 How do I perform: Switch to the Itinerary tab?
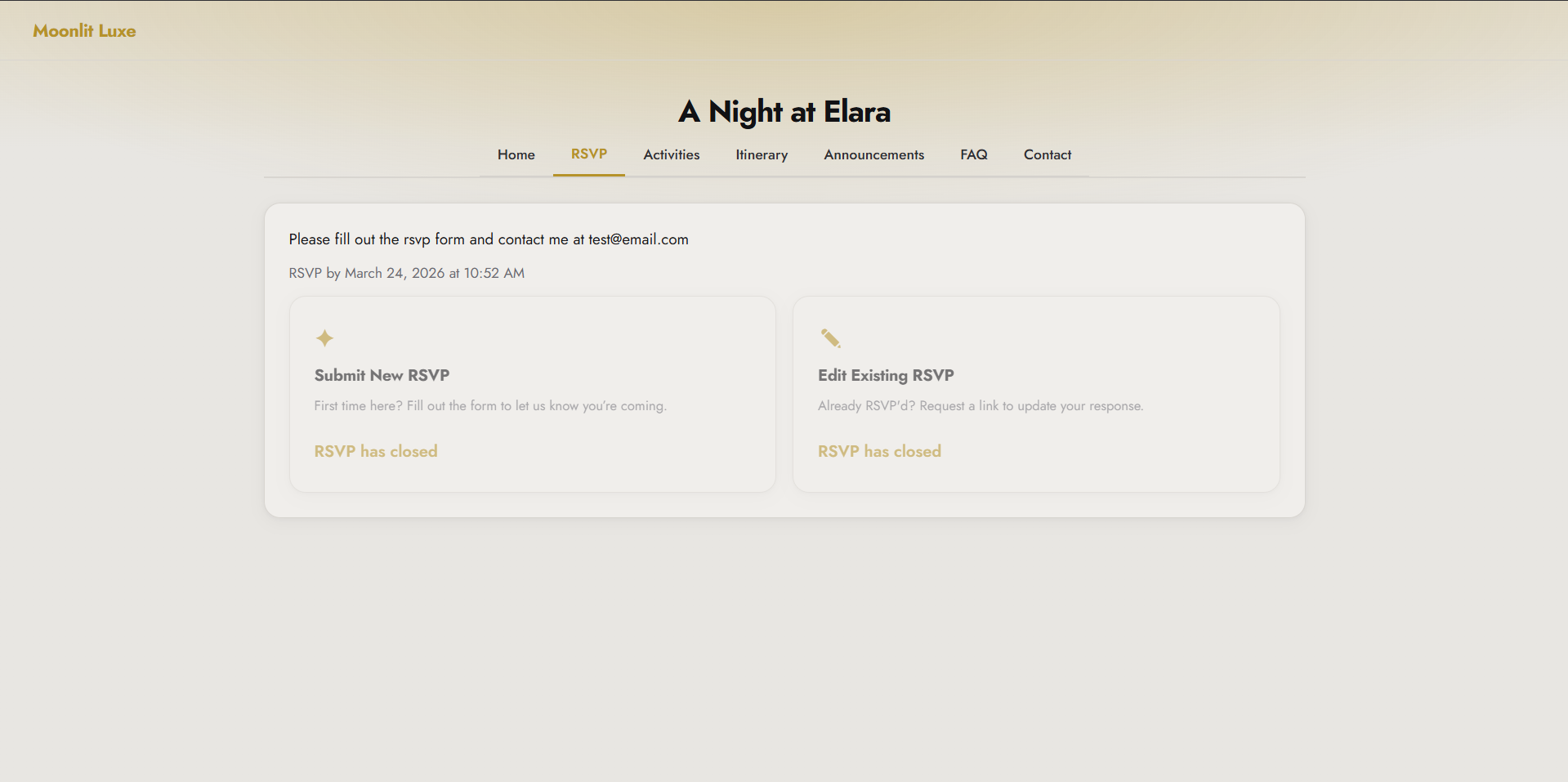coord(761,154)
